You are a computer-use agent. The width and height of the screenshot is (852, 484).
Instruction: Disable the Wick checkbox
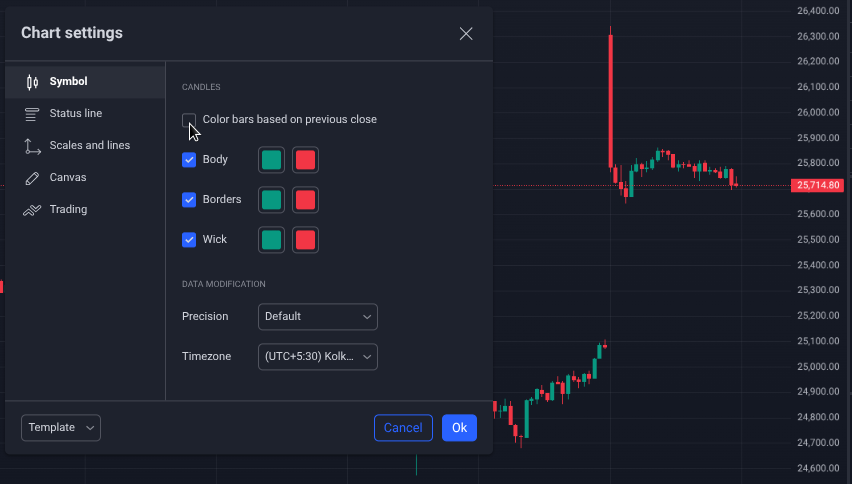tap(189, 240)
